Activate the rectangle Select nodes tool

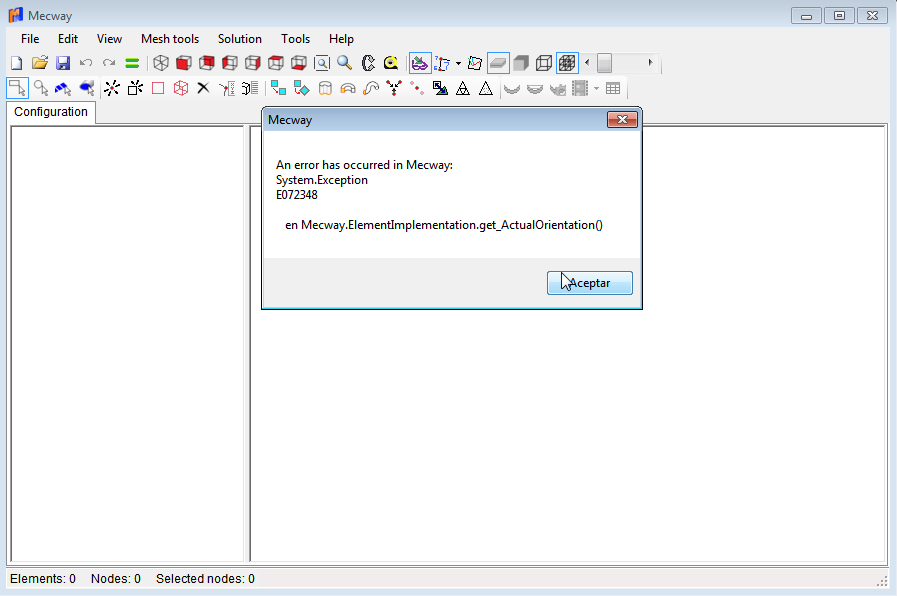[x=18, y=88]
